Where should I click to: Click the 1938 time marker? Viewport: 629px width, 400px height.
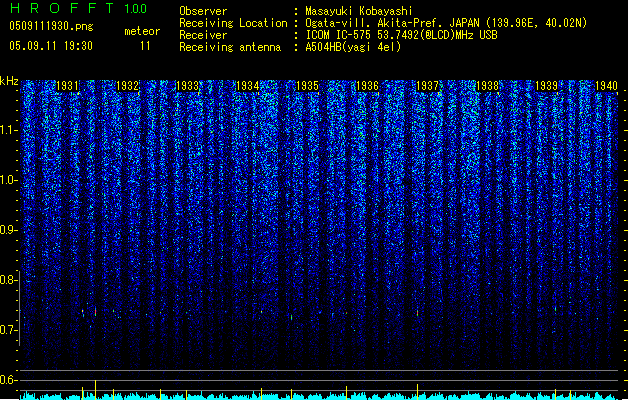[x=487, y=86]
